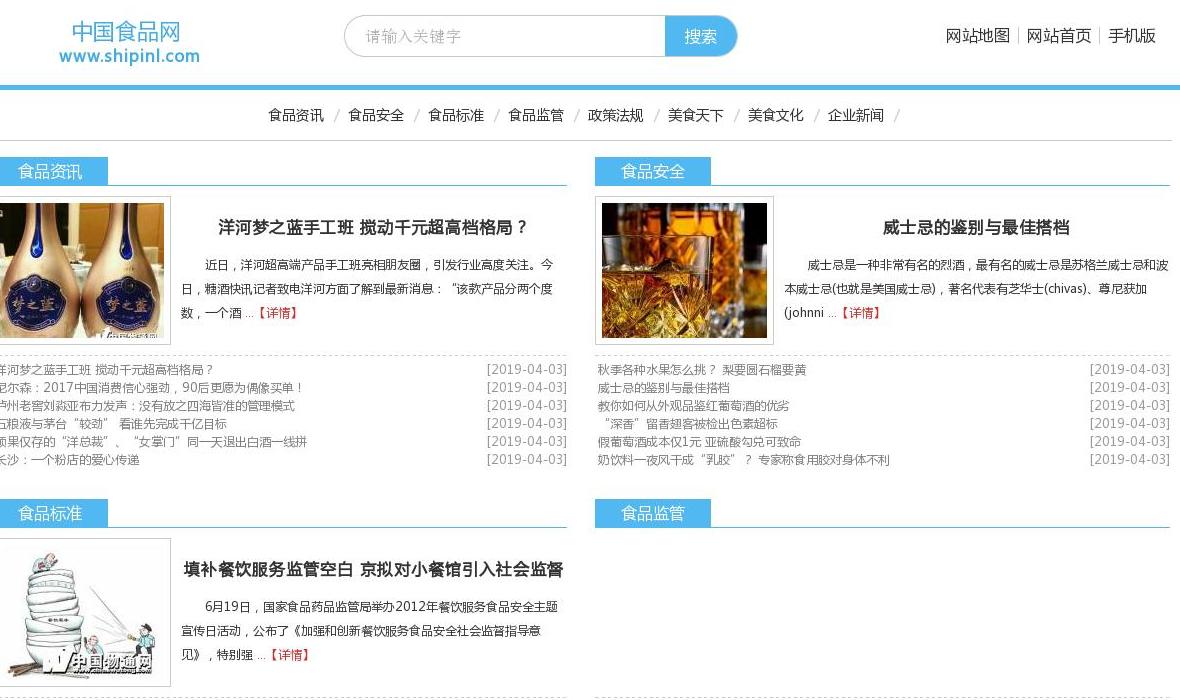The height and width of the screenshot is (700, 1180).
Task: Open list item 秋季各种水果怎么挑？
Action: 701,370
